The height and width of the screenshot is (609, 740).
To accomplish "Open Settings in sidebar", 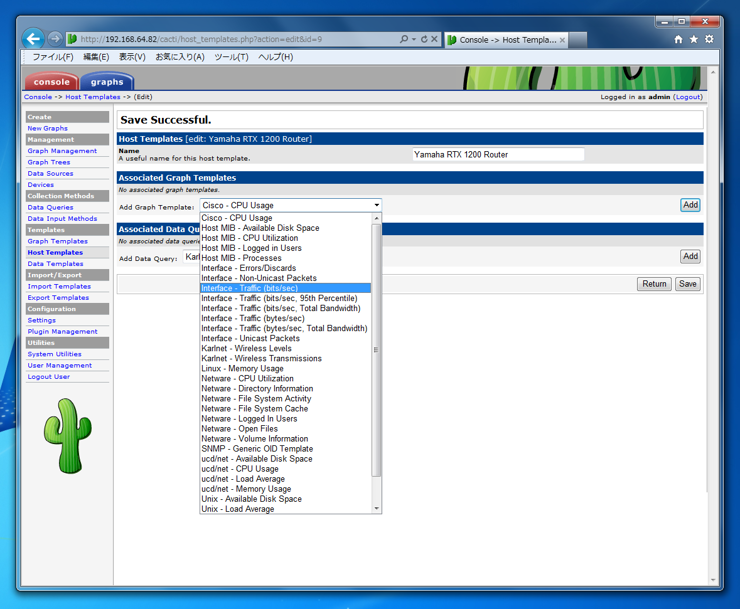I will click(42, 320).
